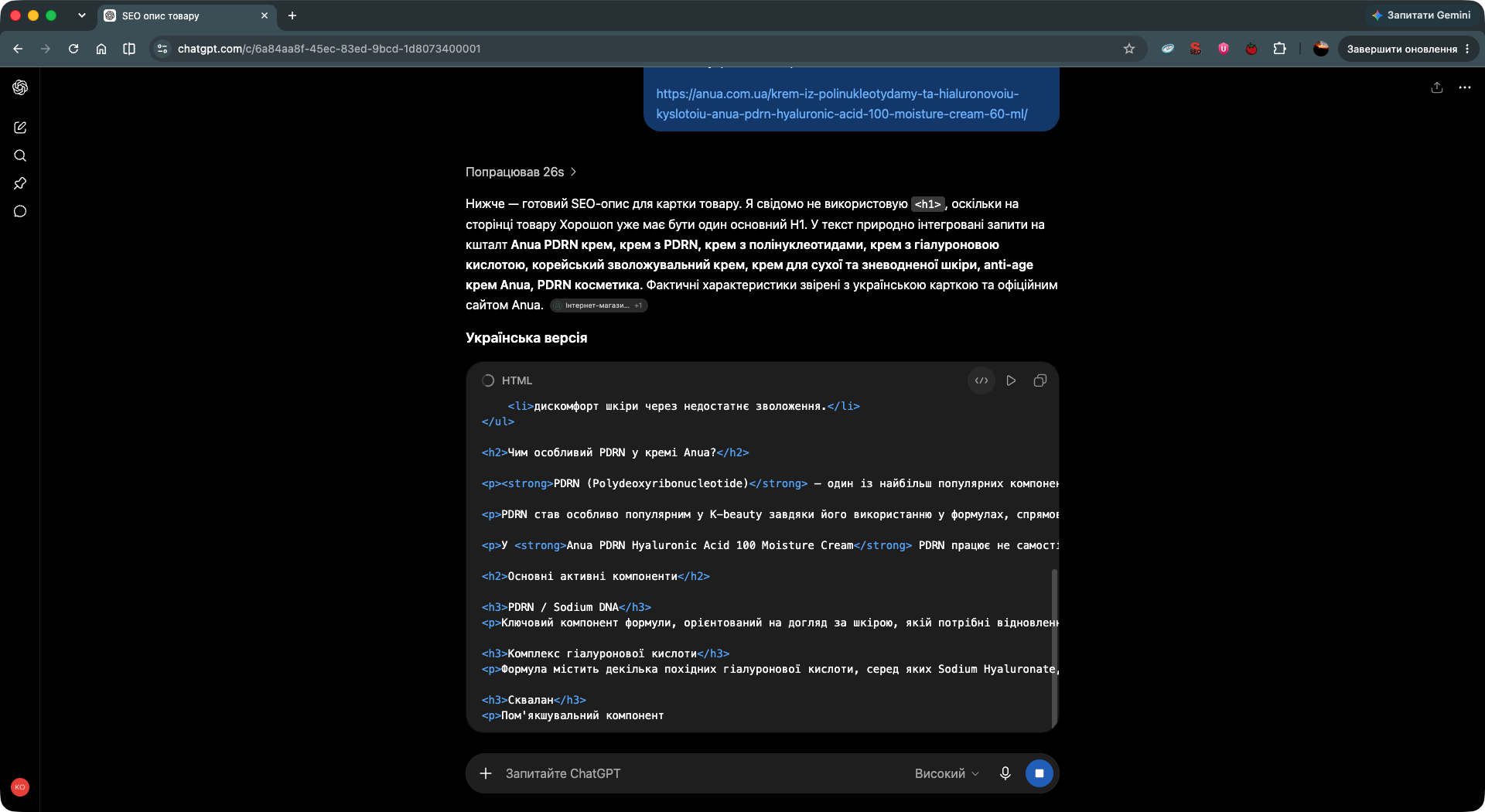Bookmark this page with the star icon
Viewport: 1485px width, 812px height.
pos(1129,49)
